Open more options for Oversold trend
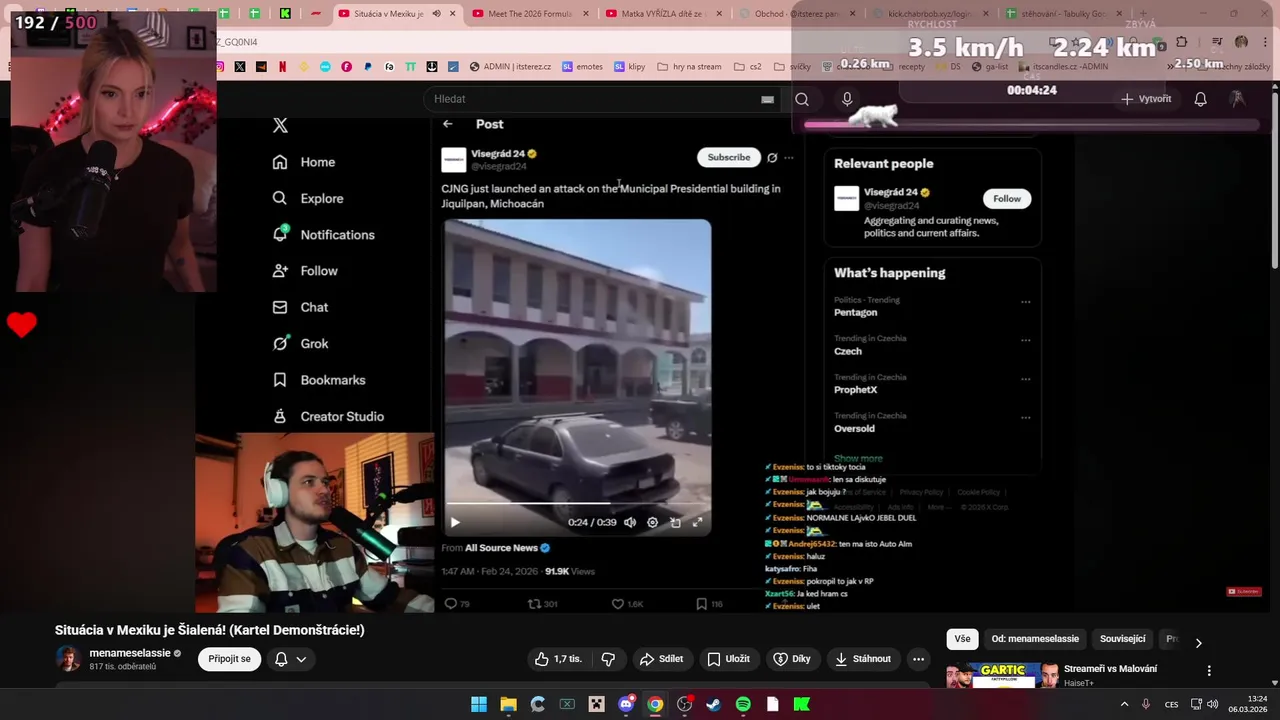Viewport: 1280px width, 720px height. tap(1025, 417)
